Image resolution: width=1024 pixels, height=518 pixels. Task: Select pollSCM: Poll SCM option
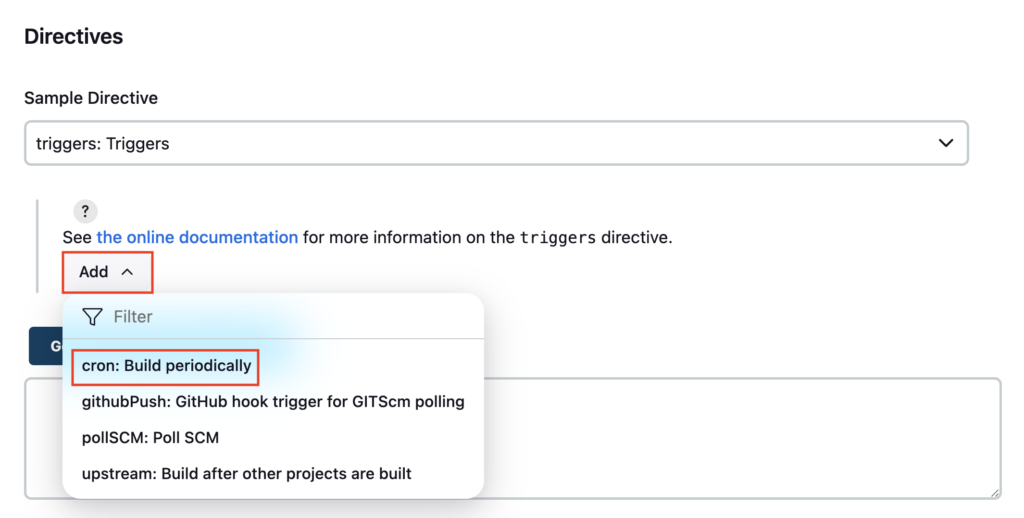pyautogui.click(x=150, y=438)
